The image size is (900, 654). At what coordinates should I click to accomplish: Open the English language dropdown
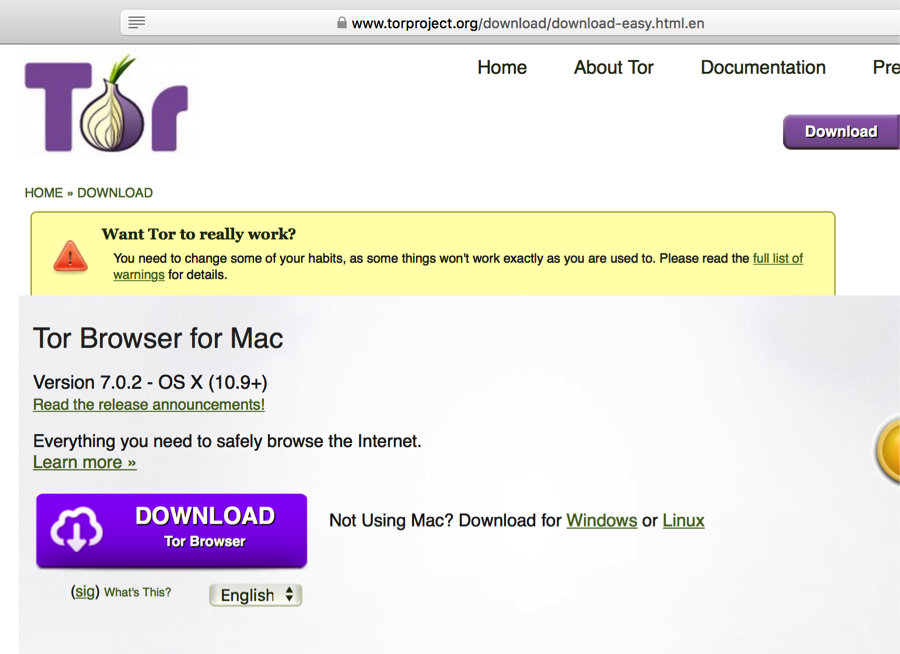[255, 595]
